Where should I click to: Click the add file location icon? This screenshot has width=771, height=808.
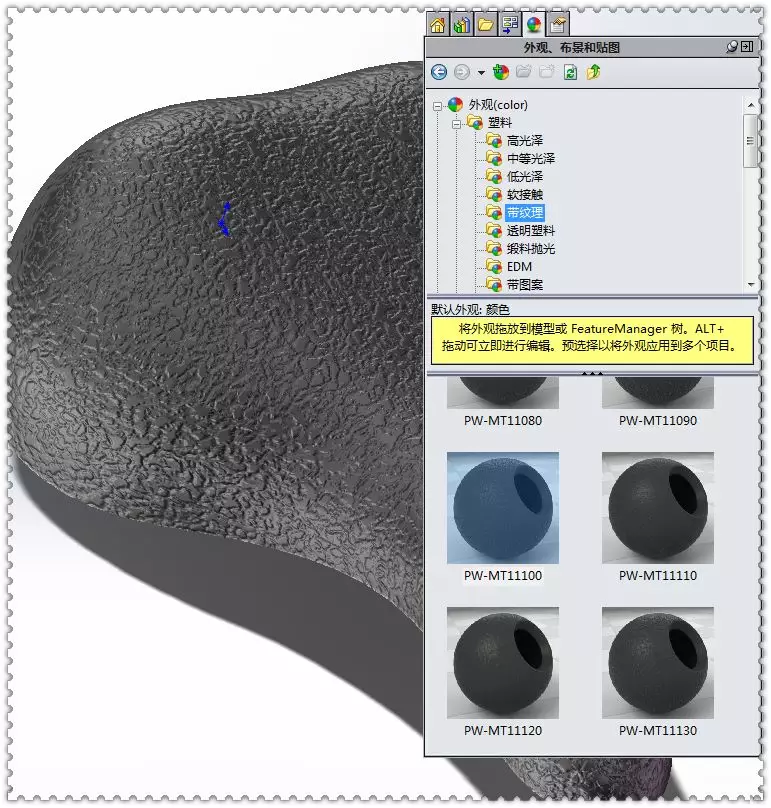point(500,72)
